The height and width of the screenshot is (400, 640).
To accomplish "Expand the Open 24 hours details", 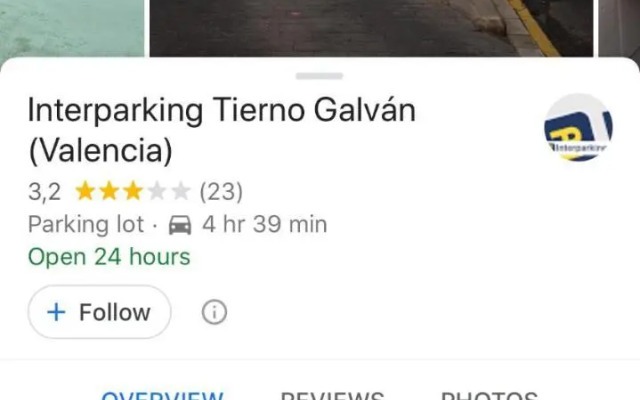I will (x=109, y=257).
